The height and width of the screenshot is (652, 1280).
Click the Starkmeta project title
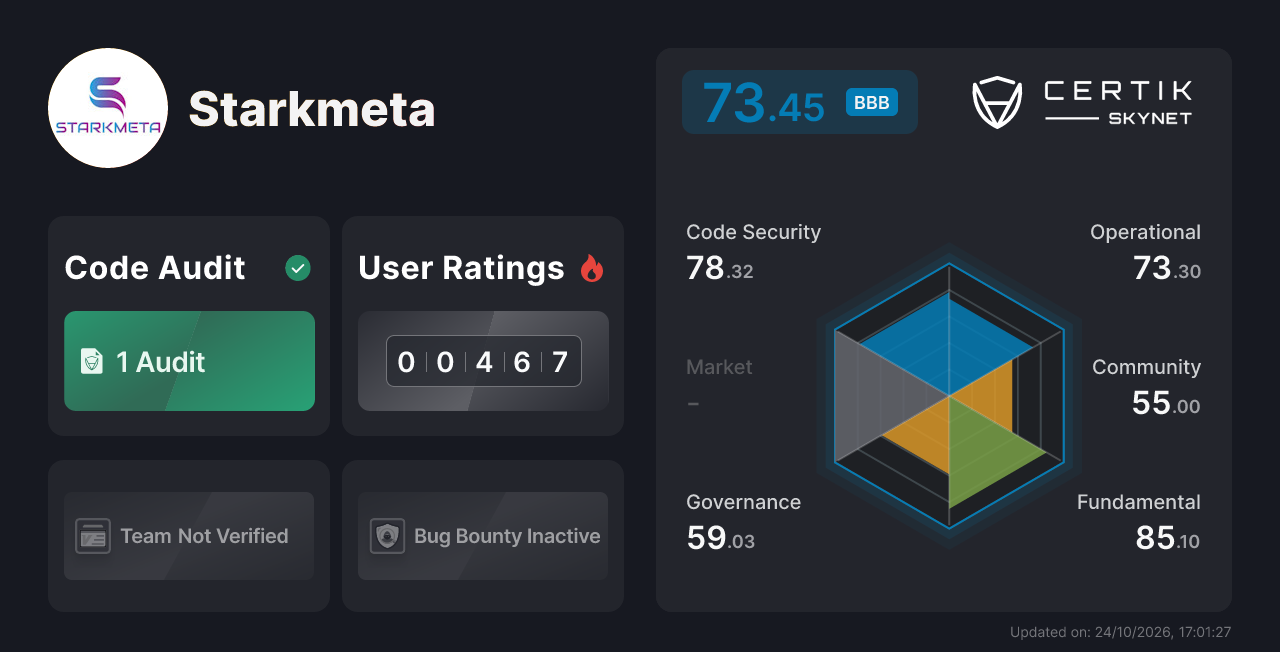pos(312,109)
